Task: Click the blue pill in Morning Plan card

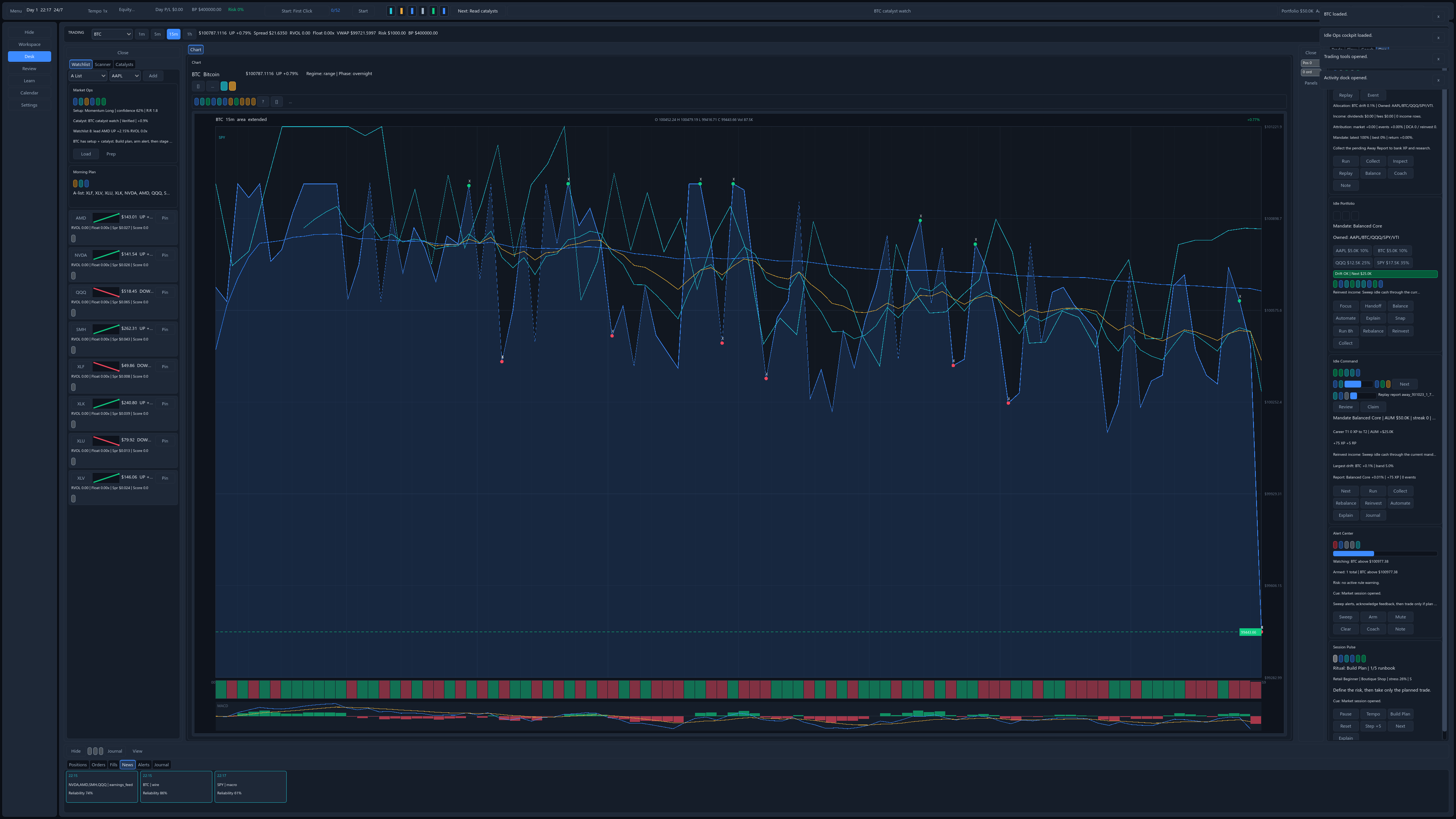Action: point(86,183)
